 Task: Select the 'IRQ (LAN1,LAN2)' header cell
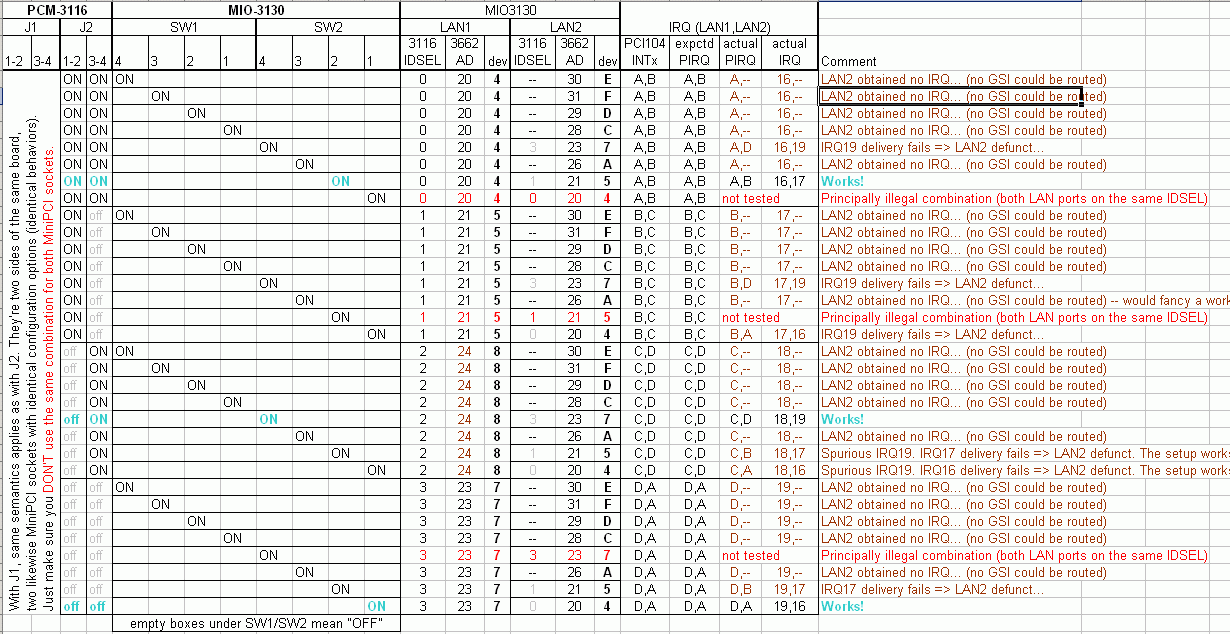(718, 28)
